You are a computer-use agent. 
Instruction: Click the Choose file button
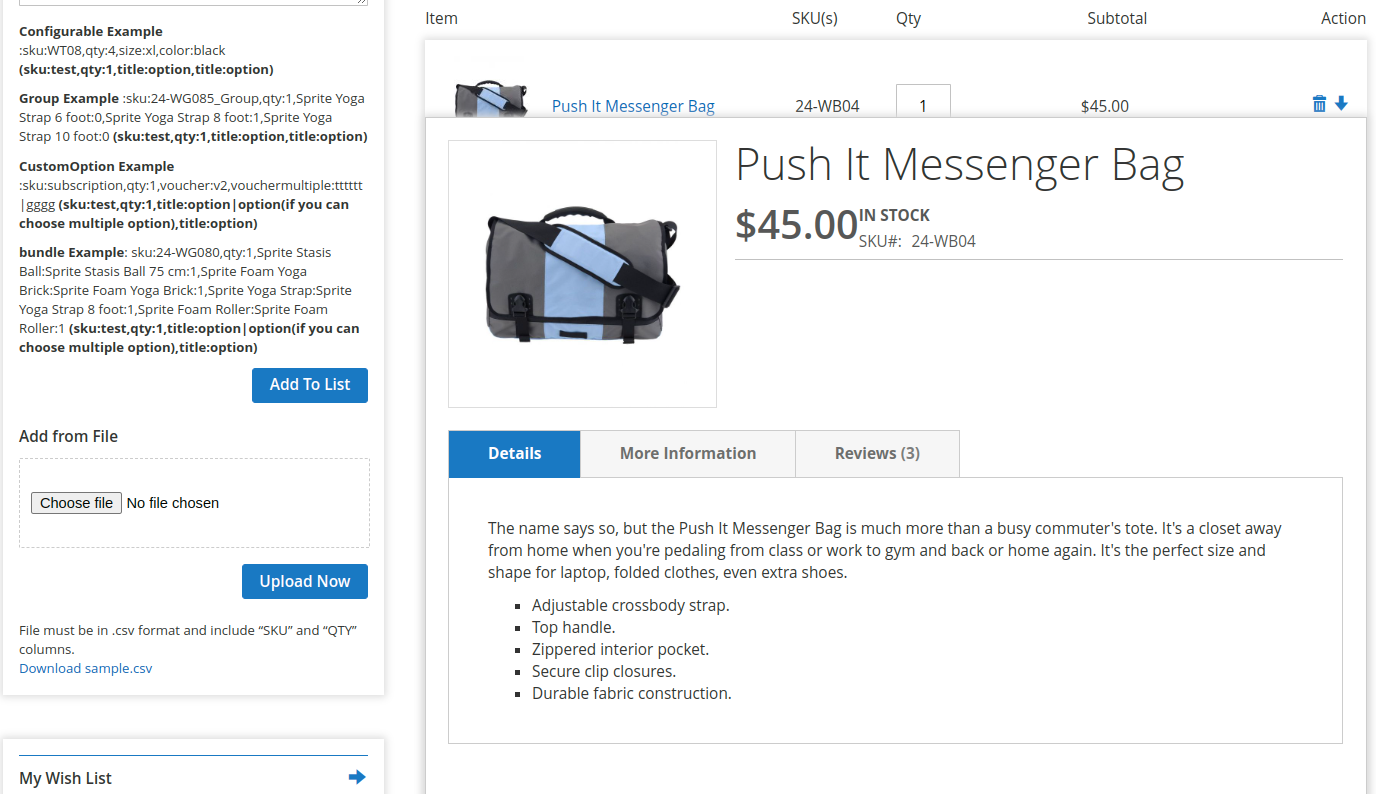76,503
